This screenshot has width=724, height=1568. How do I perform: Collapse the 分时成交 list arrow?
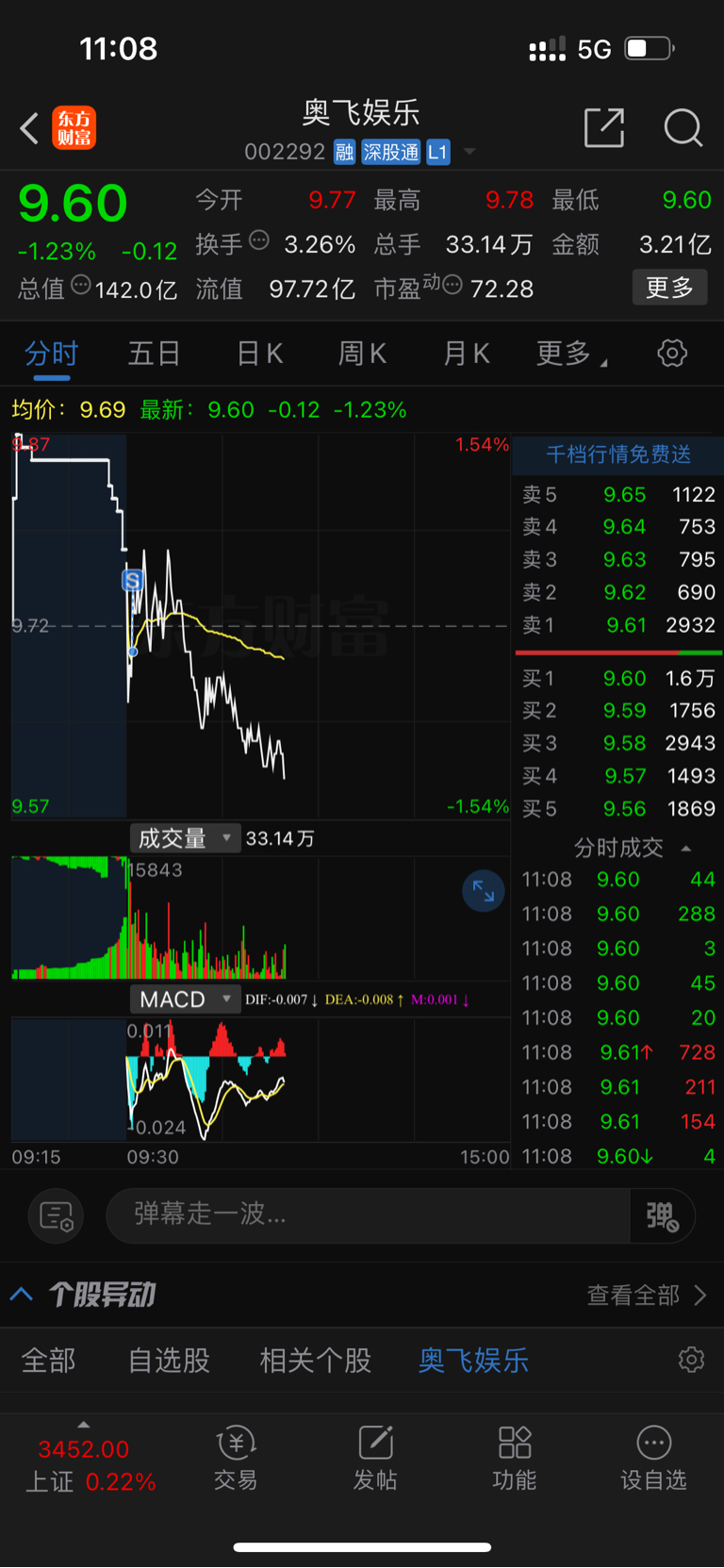(686, 849)
